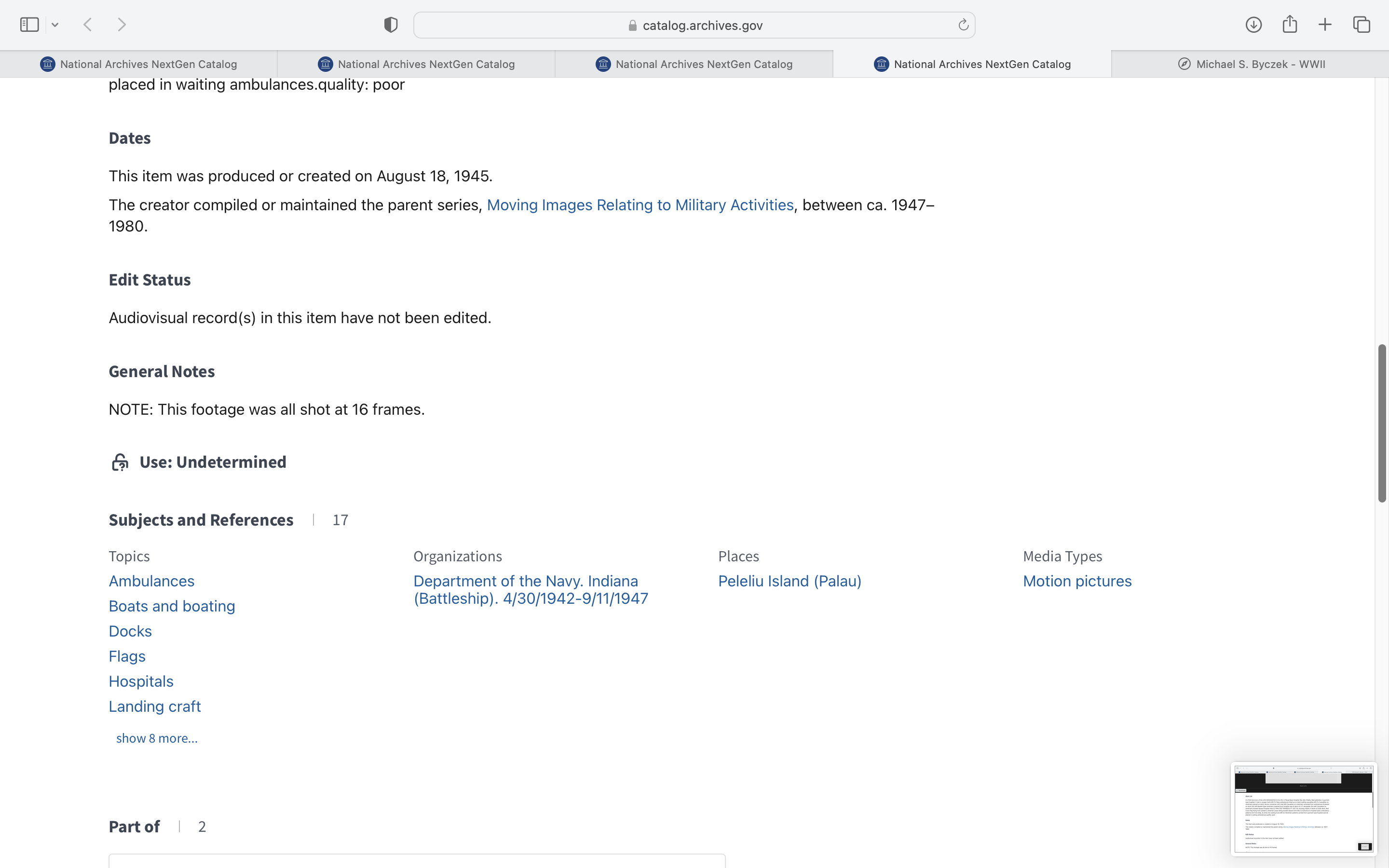The image size is (1389, 868).
Task: Click the privacy report shield icon
Action: [390, 25]
